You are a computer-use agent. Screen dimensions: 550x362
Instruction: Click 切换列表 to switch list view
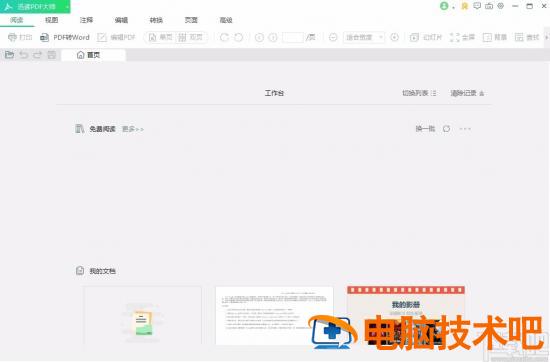419,93
